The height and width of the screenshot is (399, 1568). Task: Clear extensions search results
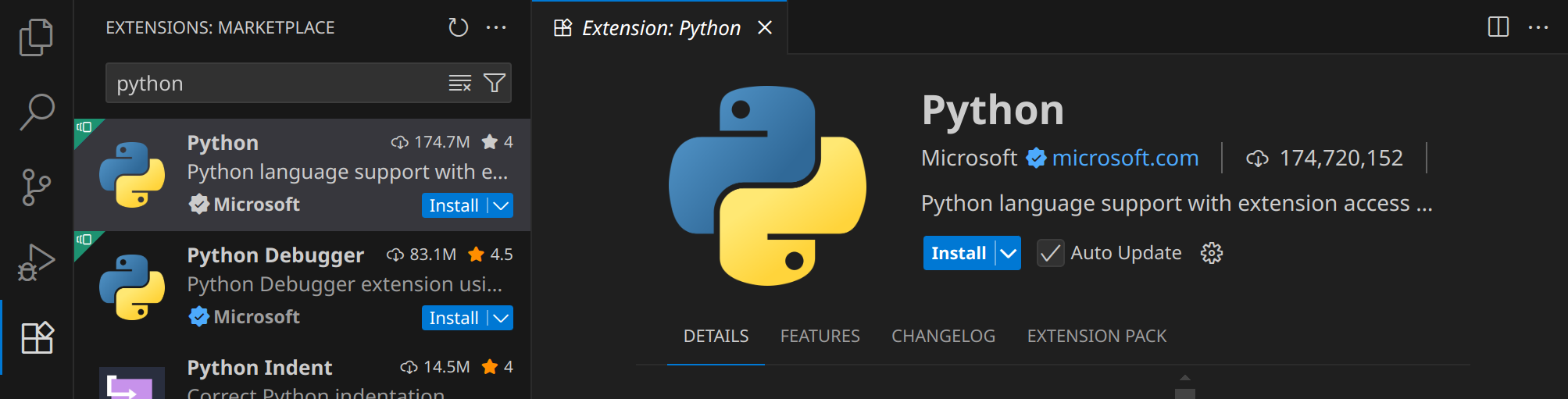(x=459, y=84)
